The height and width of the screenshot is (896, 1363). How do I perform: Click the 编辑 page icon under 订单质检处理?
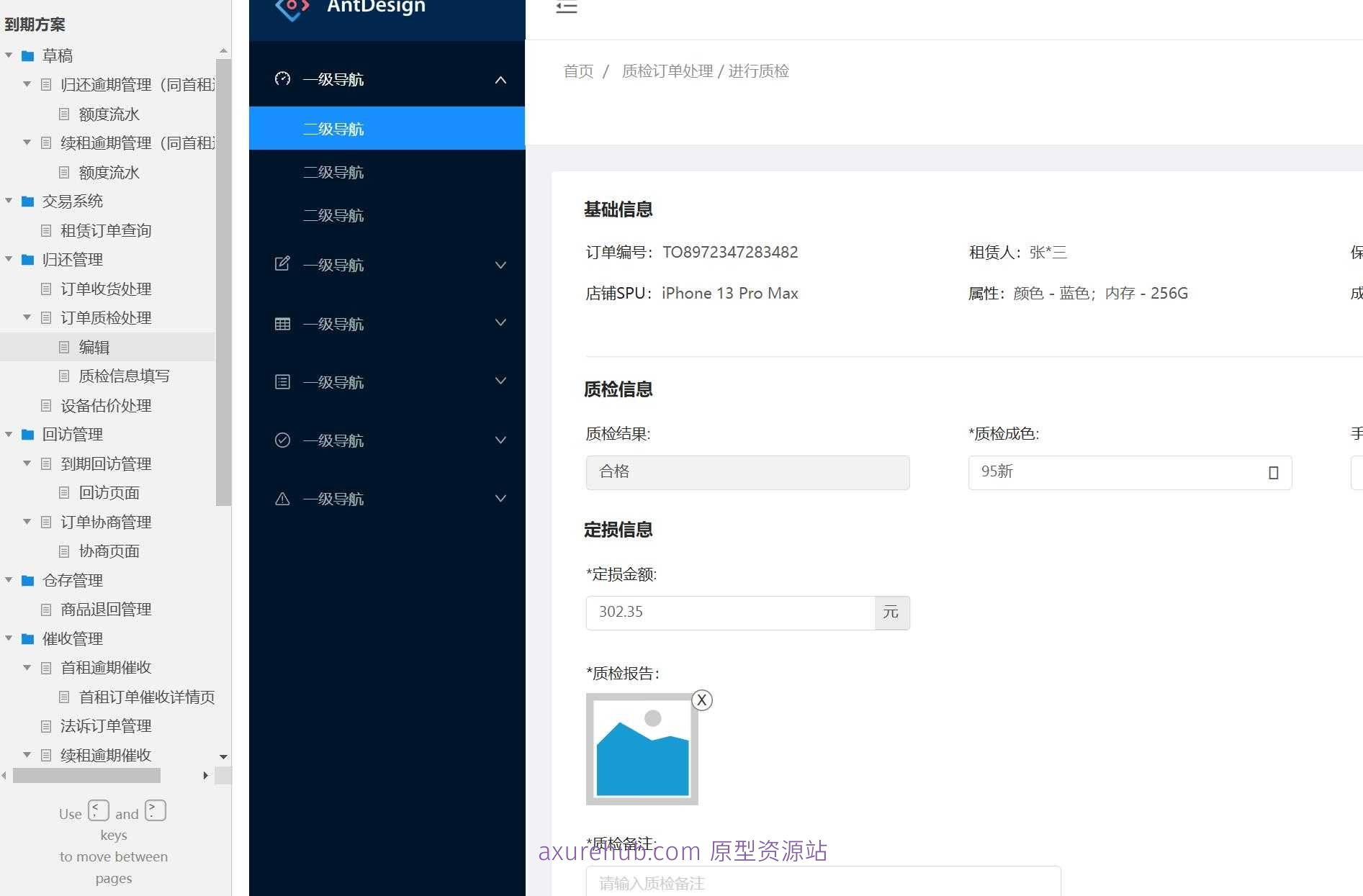pos(64,347)
